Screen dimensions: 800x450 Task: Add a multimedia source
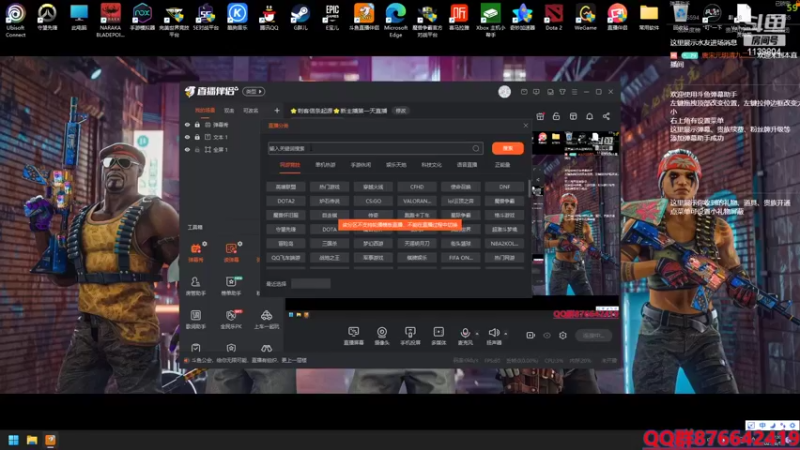438,336
